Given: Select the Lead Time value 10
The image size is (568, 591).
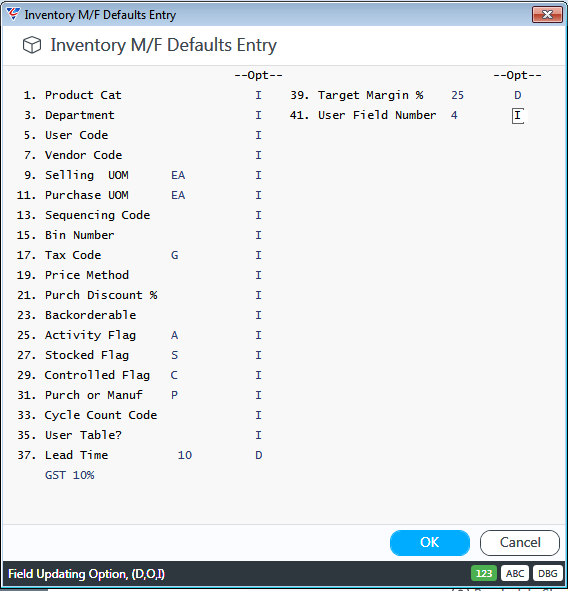Looking at the screenshot, I should tap(185, 455).
